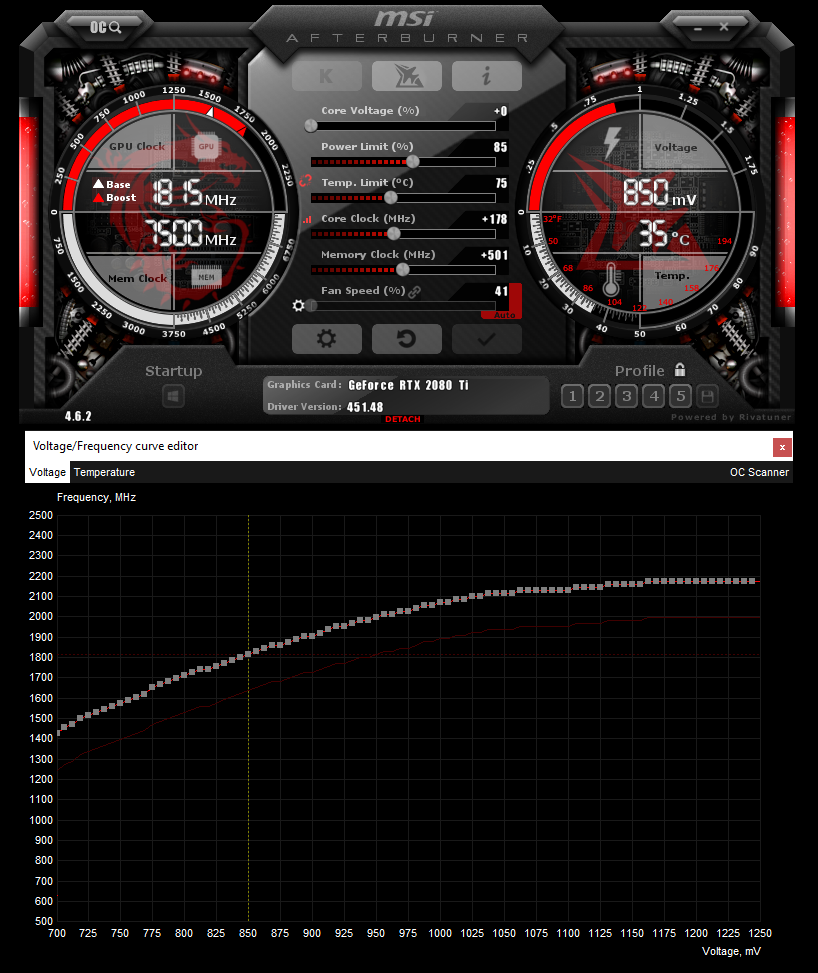
Task: Toggle the fan speed link icon
Action: click(415, 291)
